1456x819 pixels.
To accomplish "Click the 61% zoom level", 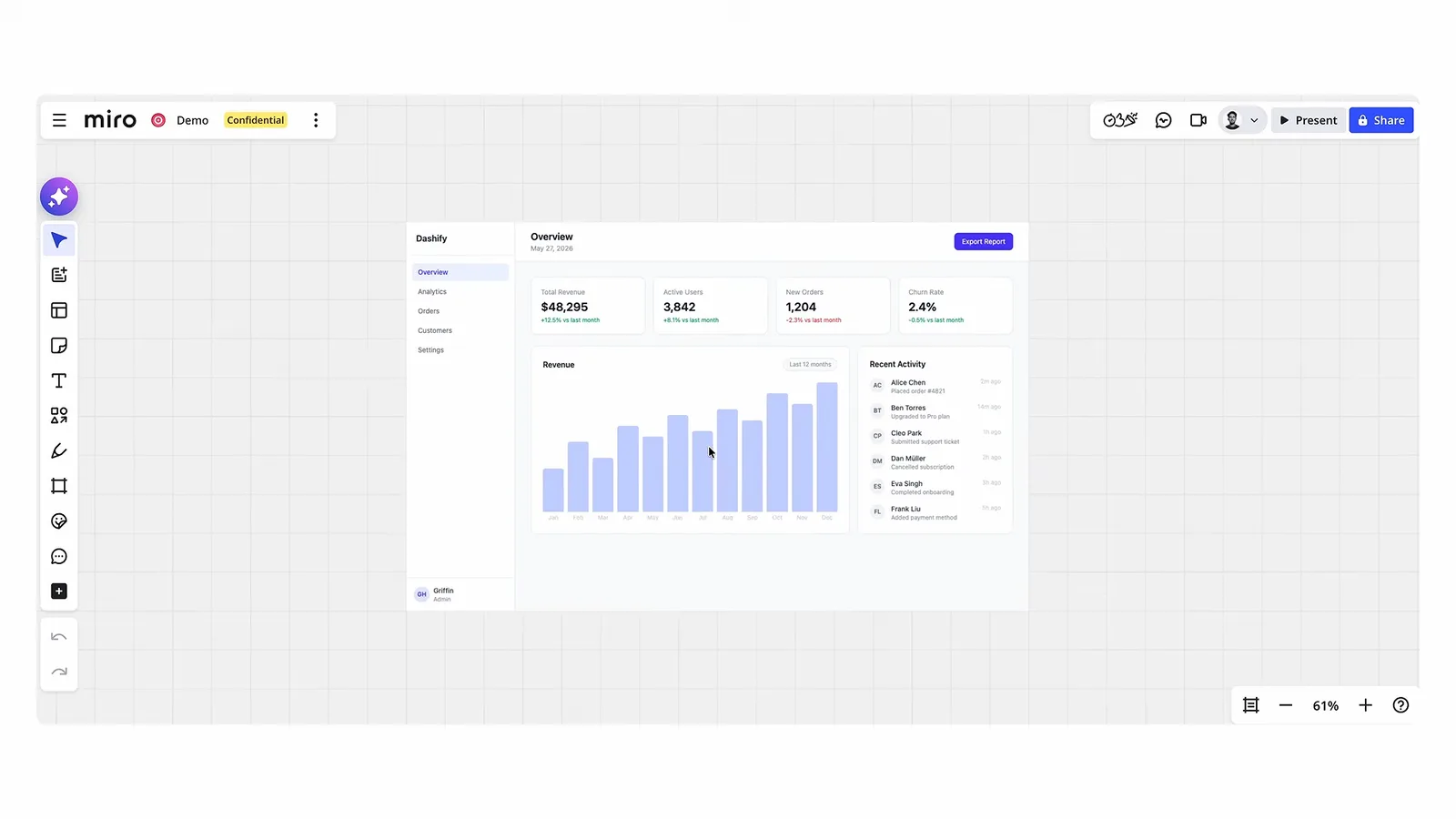I will pyautogui.click(x=1326, y=705).
